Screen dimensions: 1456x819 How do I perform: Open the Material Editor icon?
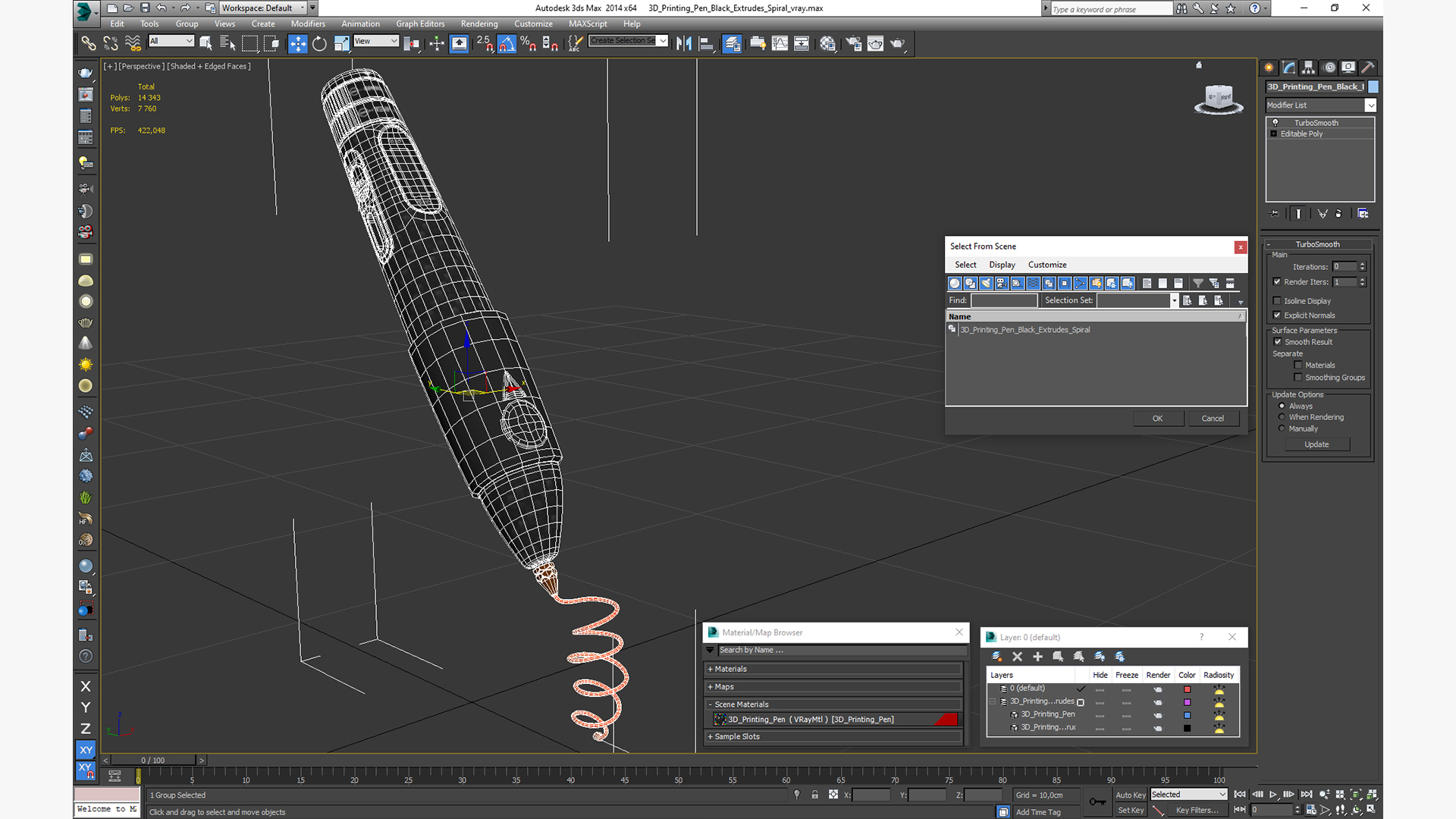[827, 43]
